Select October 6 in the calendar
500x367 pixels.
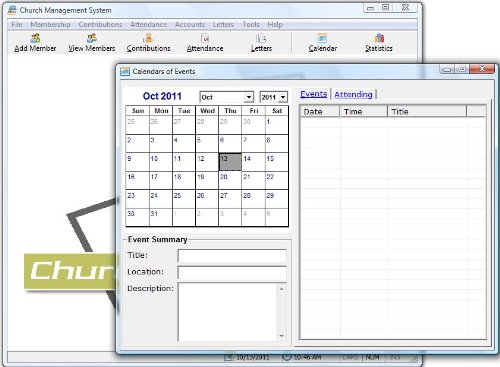click(x=230, y=144)
